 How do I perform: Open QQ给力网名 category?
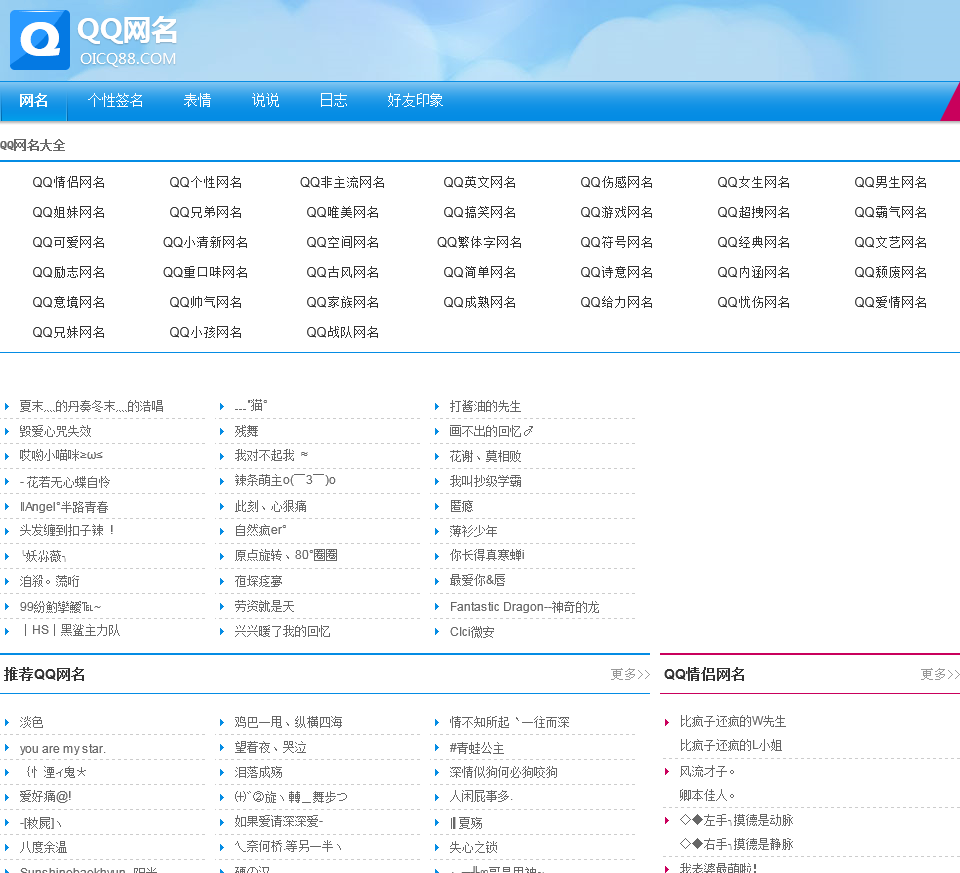click(x=617, y=302)
